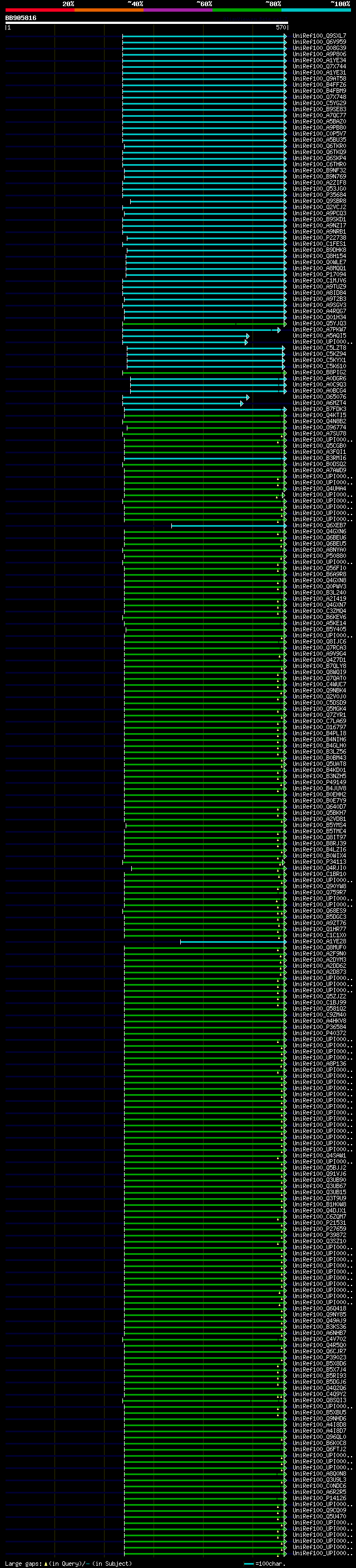Viewport: 356px width, 1568px height.
Task: Click the yellow query-gap marker in legend
Action: point(46,1564)
